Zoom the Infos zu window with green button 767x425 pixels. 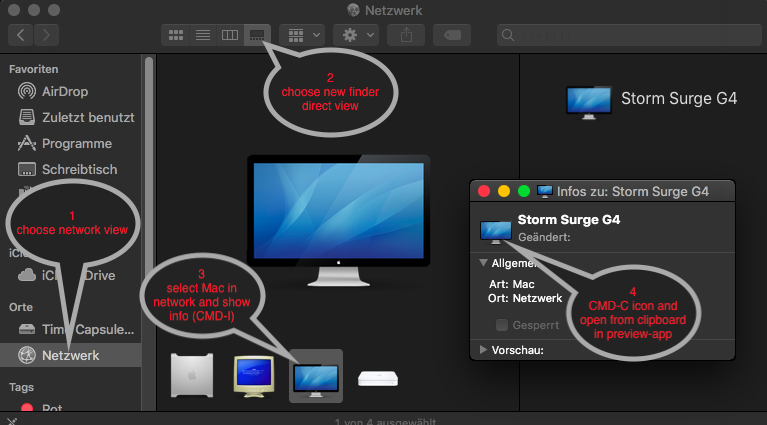[x=524, y=191]
